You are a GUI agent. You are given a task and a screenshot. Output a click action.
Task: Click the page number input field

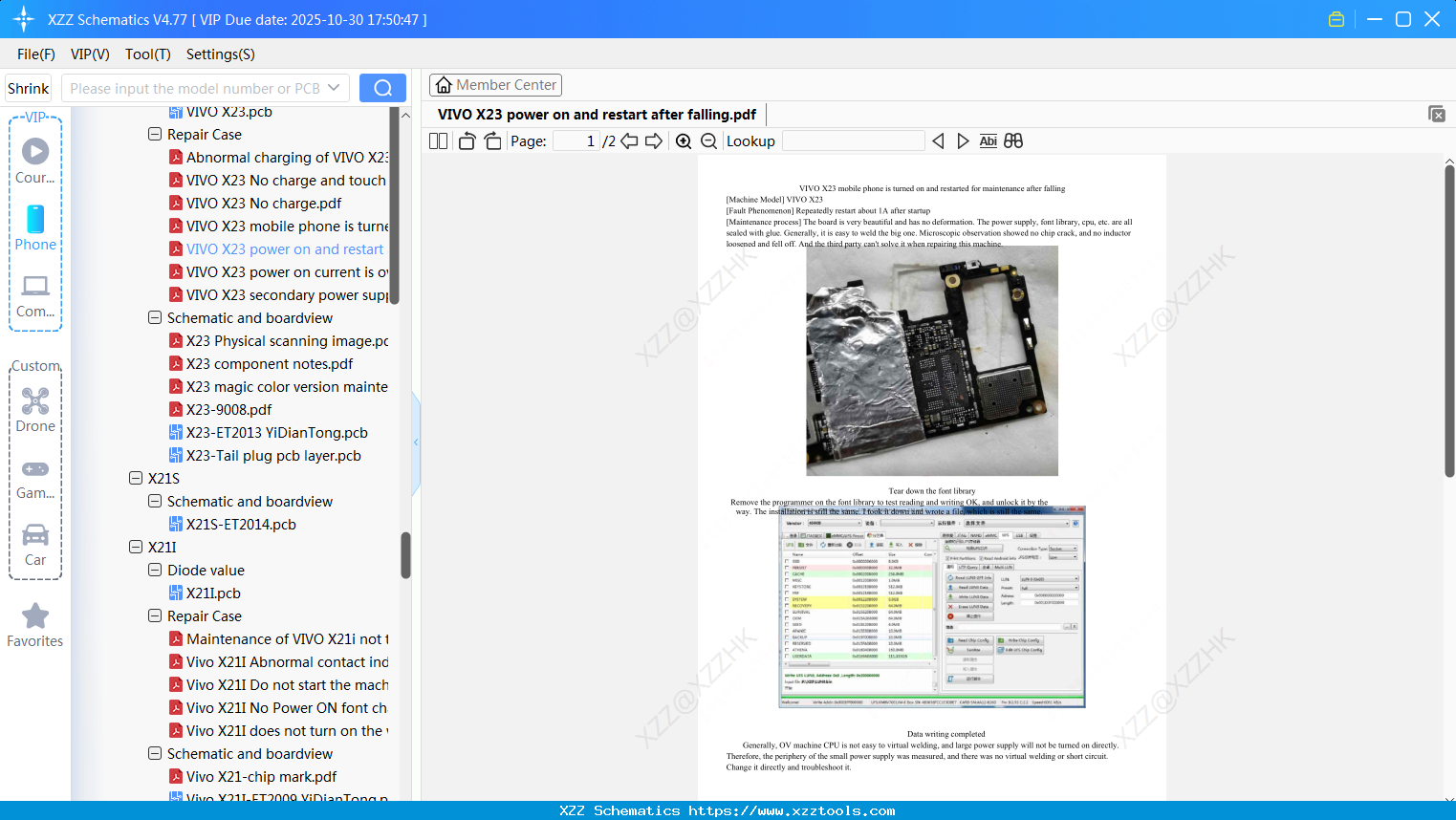(576, 141)
